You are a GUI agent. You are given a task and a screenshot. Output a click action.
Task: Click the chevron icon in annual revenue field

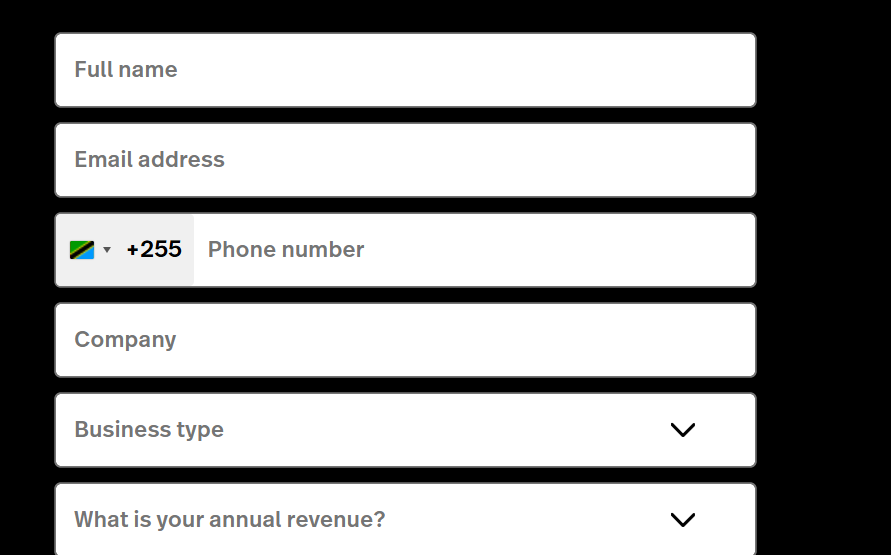click(682, 520)
